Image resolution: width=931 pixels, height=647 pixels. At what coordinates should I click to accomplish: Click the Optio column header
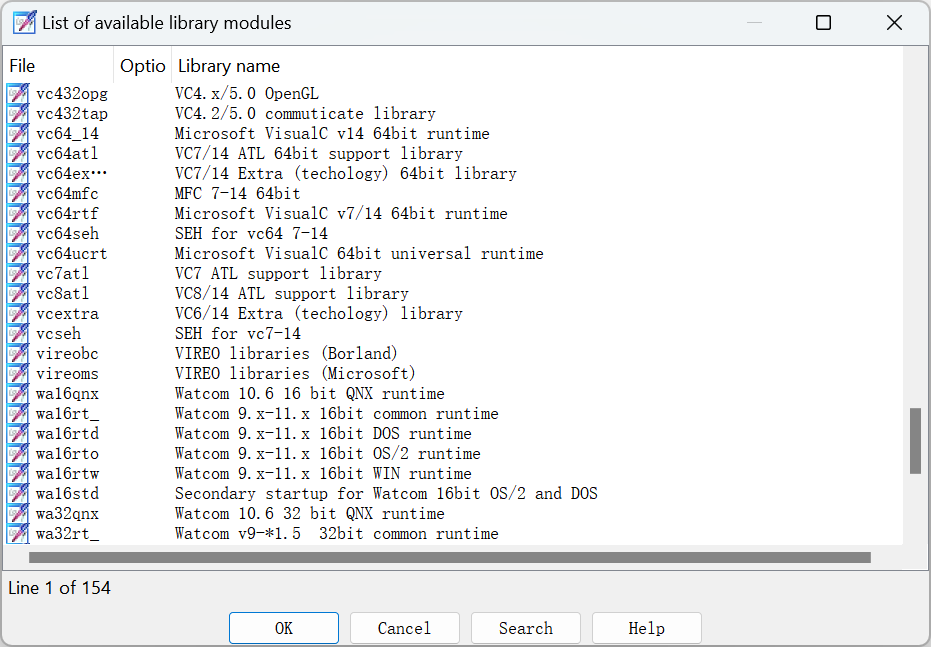click(x=142, y=65)
